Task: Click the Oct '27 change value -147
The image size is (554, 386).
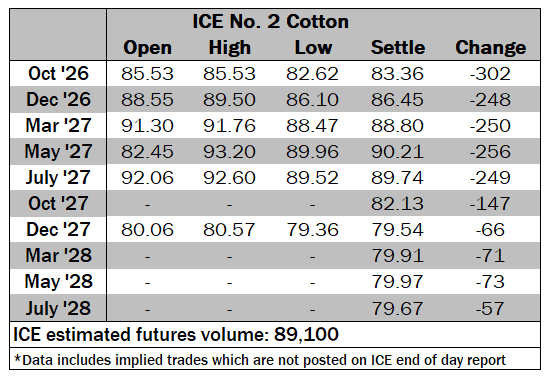Action: pos(490,204)
